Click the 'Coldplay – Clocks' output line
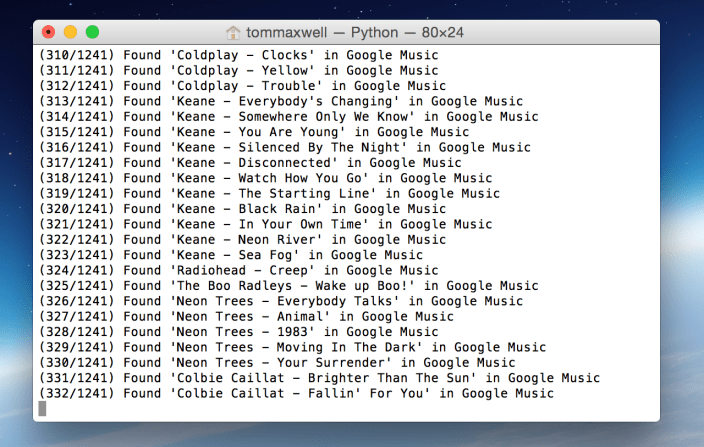This screenshot has height=447, width=704. [238, 55]
